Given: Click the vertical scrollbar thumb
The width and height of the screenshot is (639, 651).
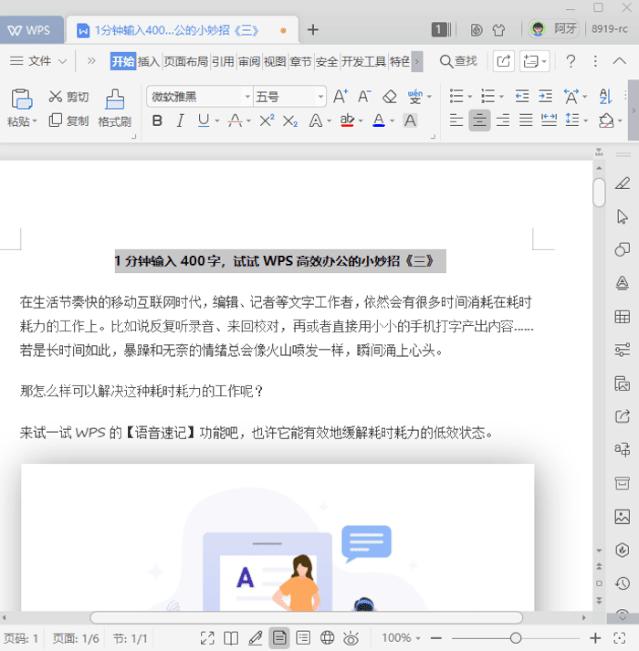Looking at the screenshot, I should coord(599,192).
